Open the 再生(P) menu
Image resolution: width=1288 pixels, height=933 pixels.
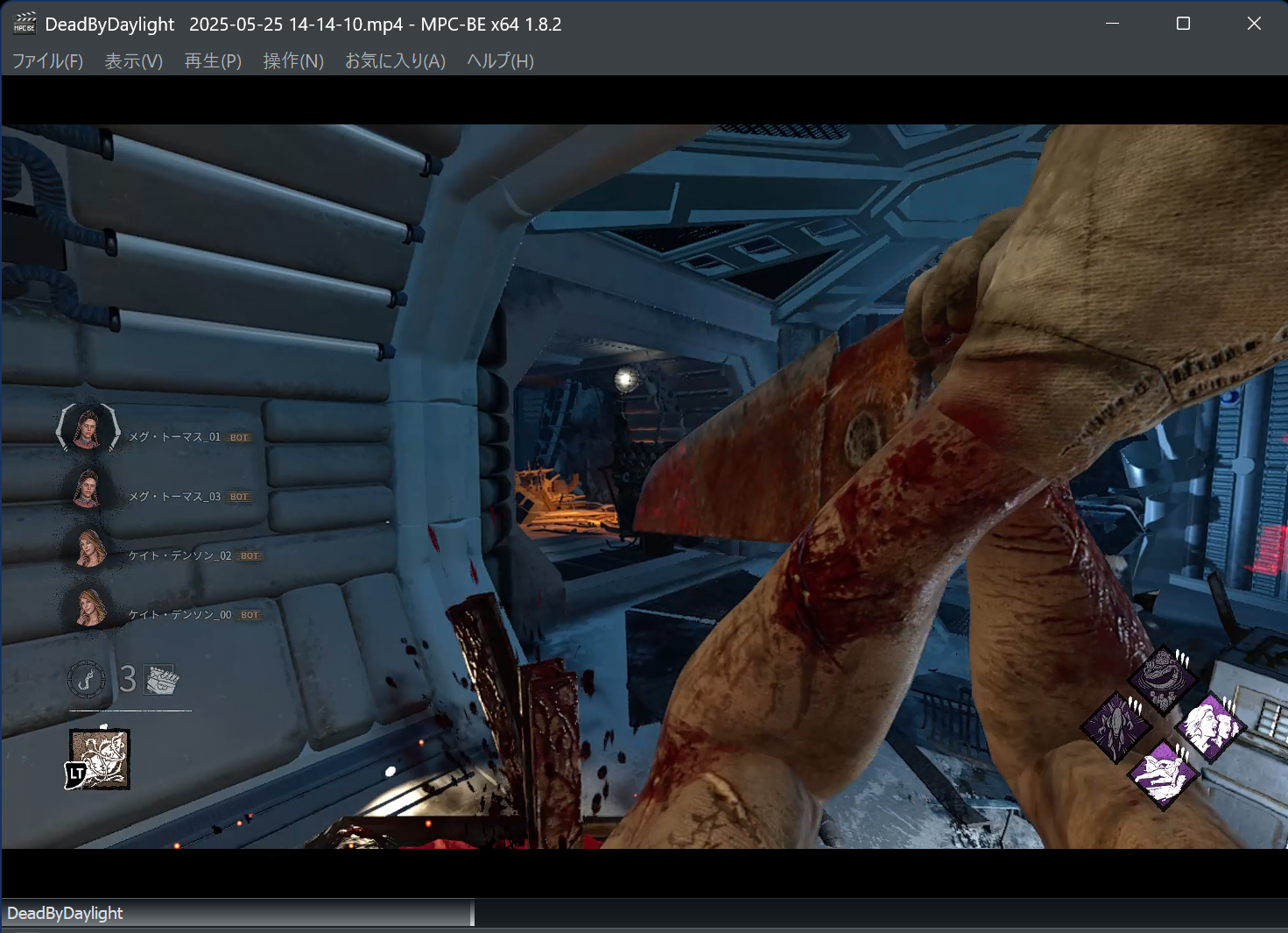213,60
